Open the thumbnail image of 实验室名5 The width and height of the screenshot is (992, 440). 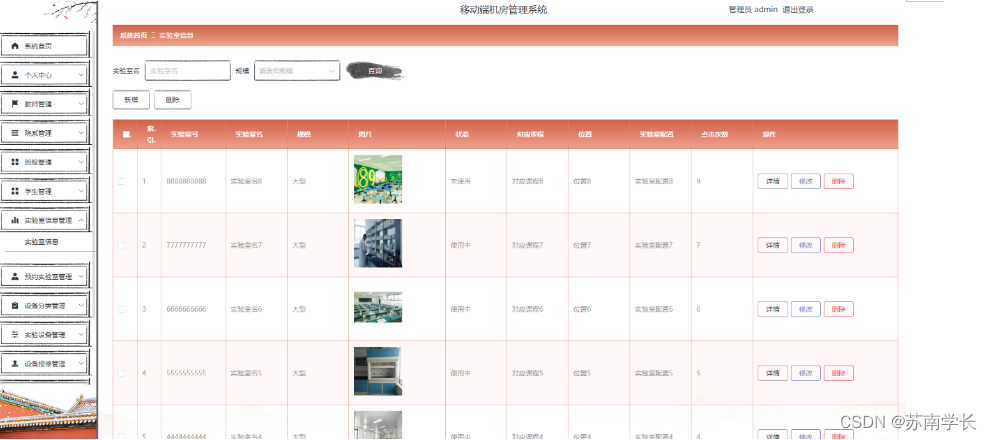[x=378, y=371]
